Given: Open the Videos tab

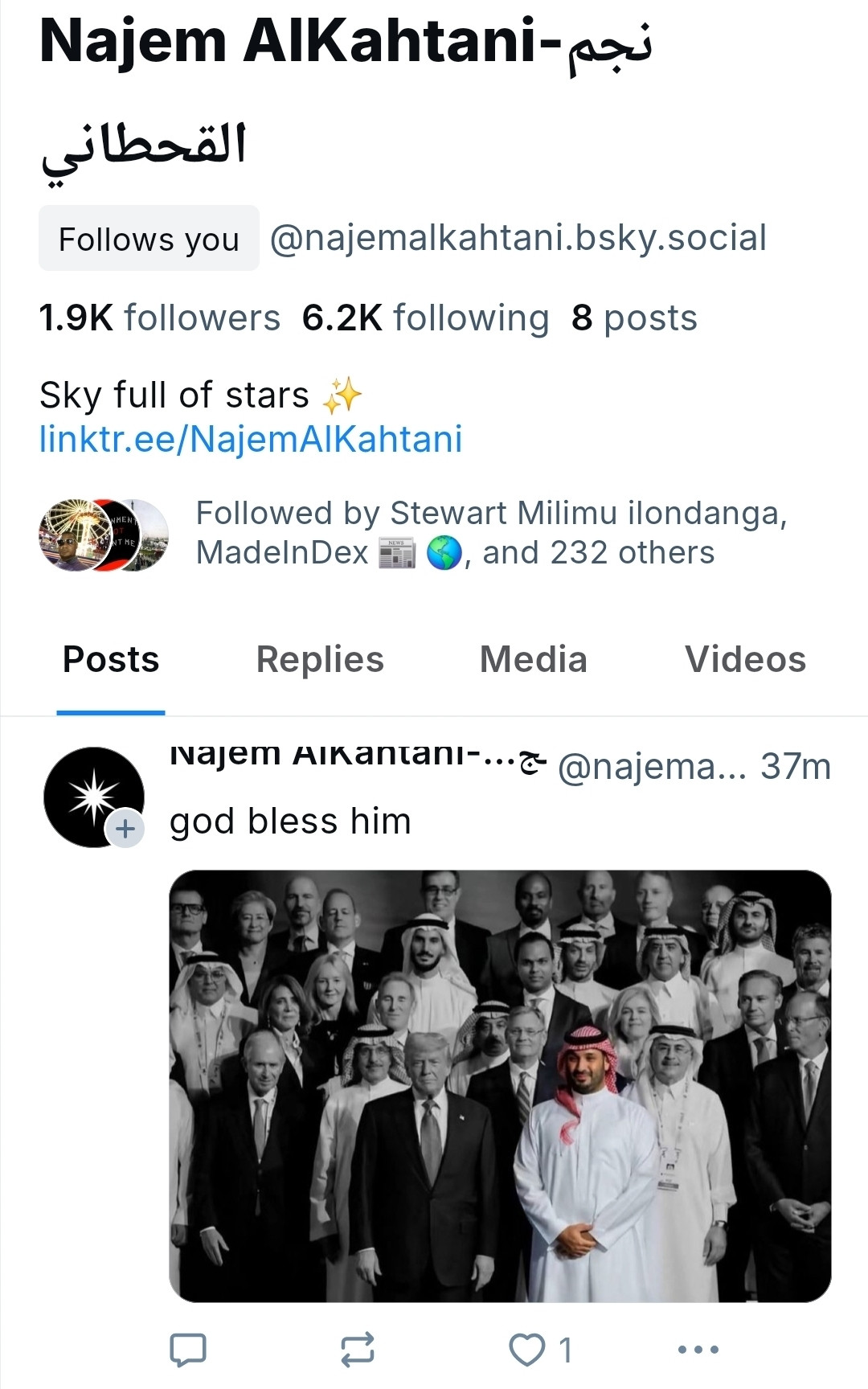Looking at the screenshot, I should click(745, 660).
